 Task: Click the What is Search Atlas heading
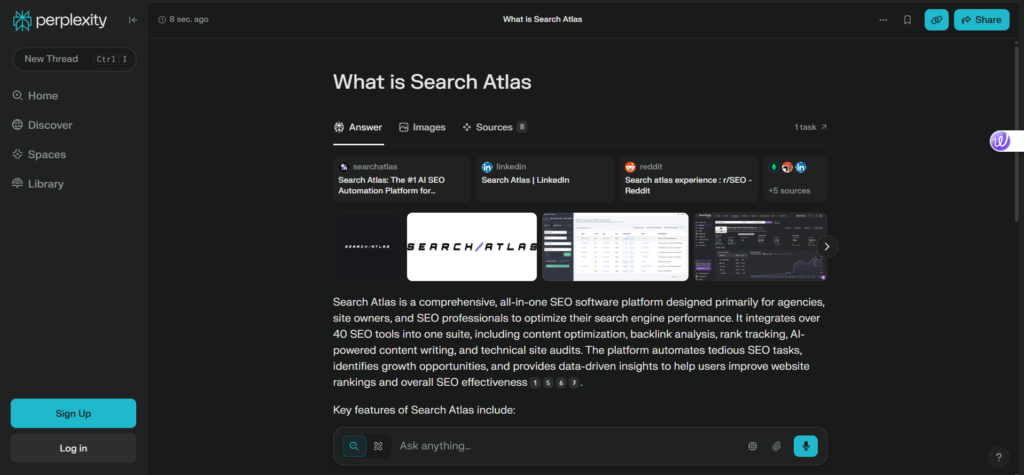(432, 82)
